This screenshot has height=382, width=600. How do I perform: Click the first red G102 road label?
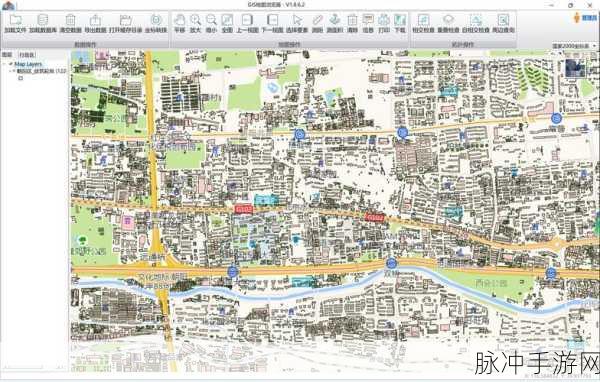[244, 209]
